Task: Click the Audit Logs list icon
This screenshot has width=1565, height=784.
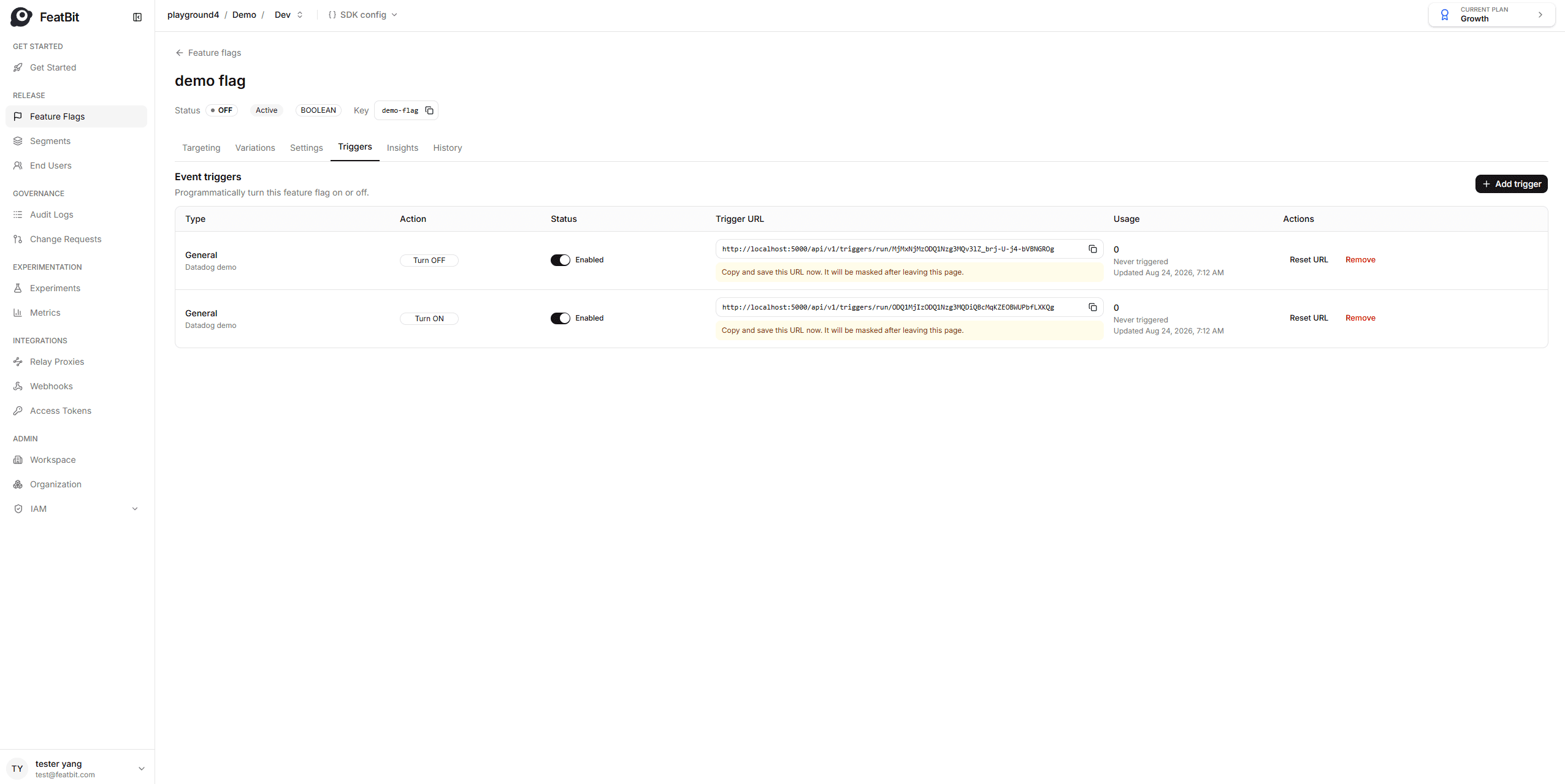Action: click(x=18, y=215)
